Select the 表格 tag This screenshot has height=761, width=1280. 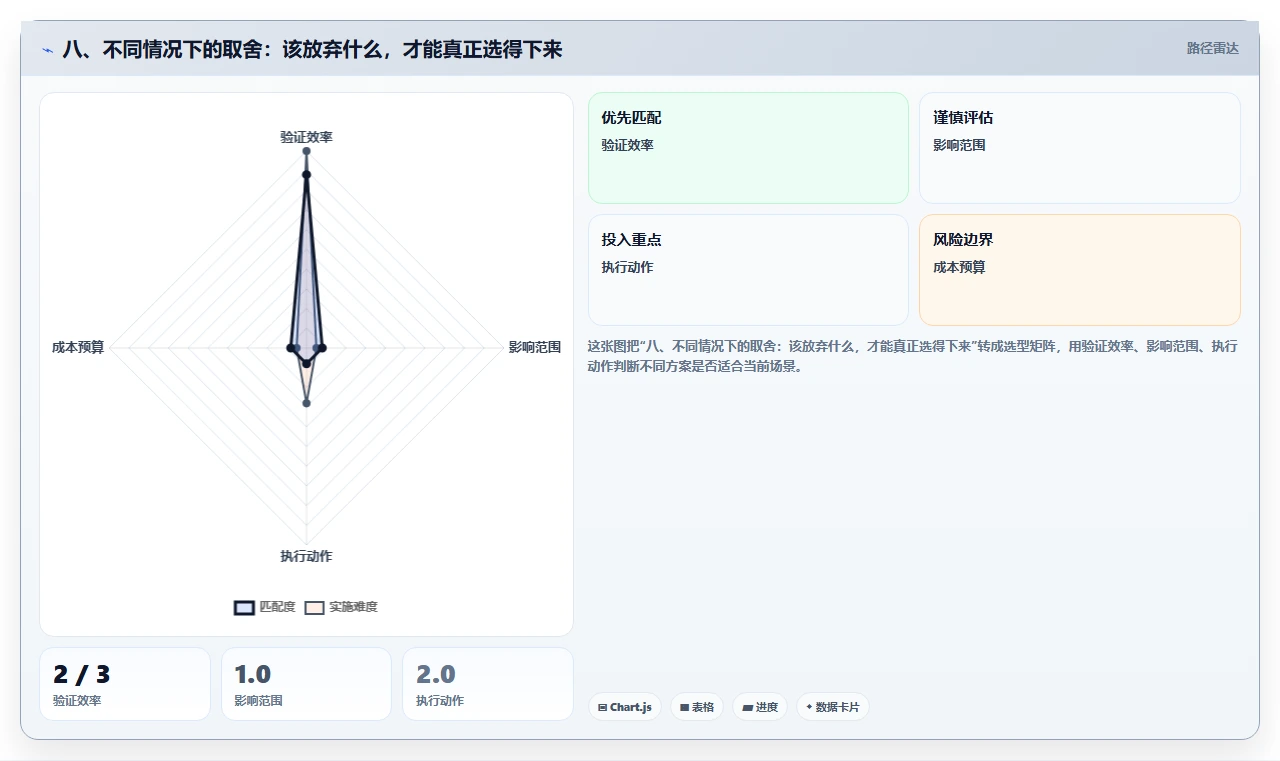coord(697,707)
